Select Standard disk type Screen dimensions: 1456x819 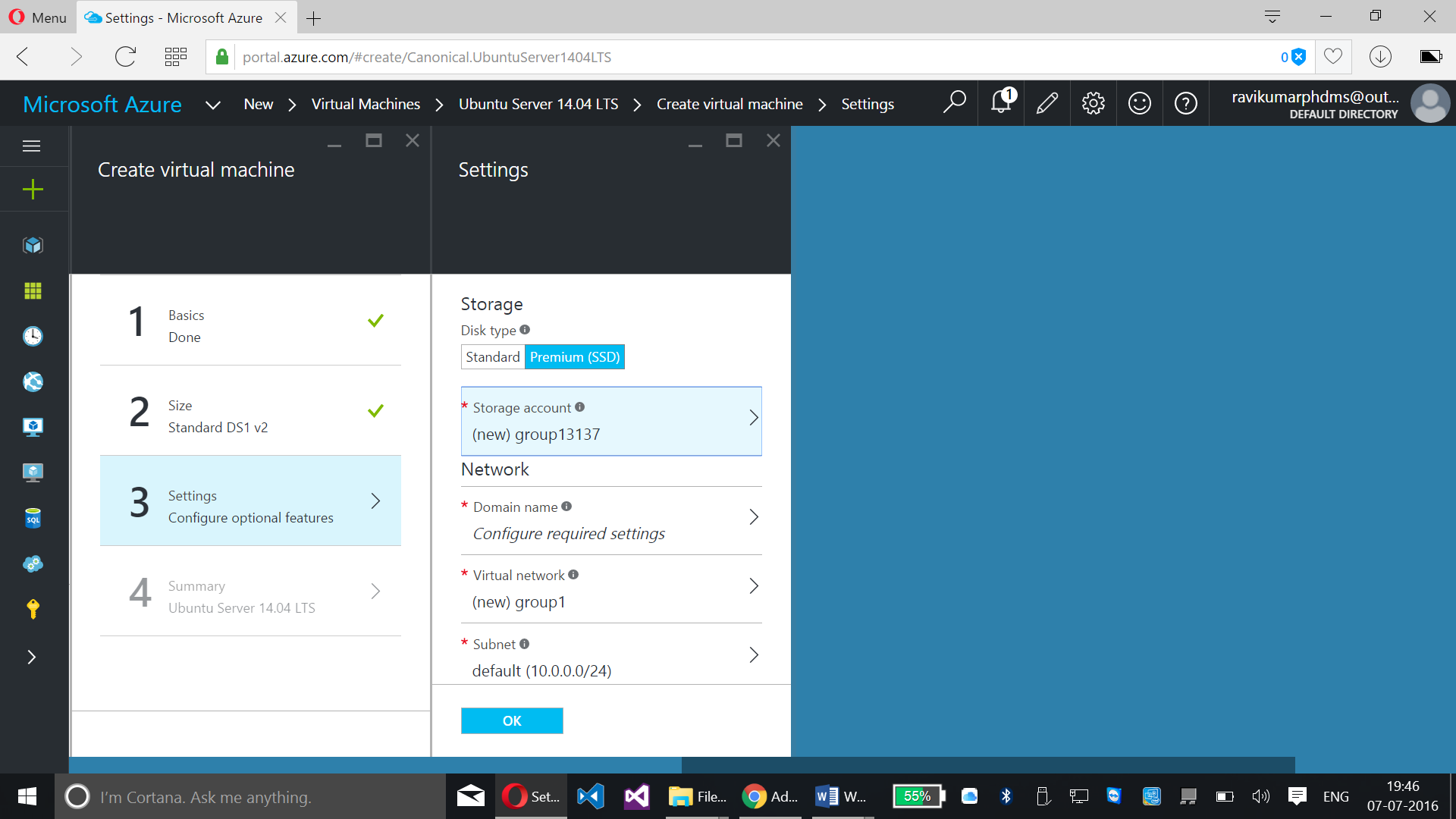click(493, 357)
